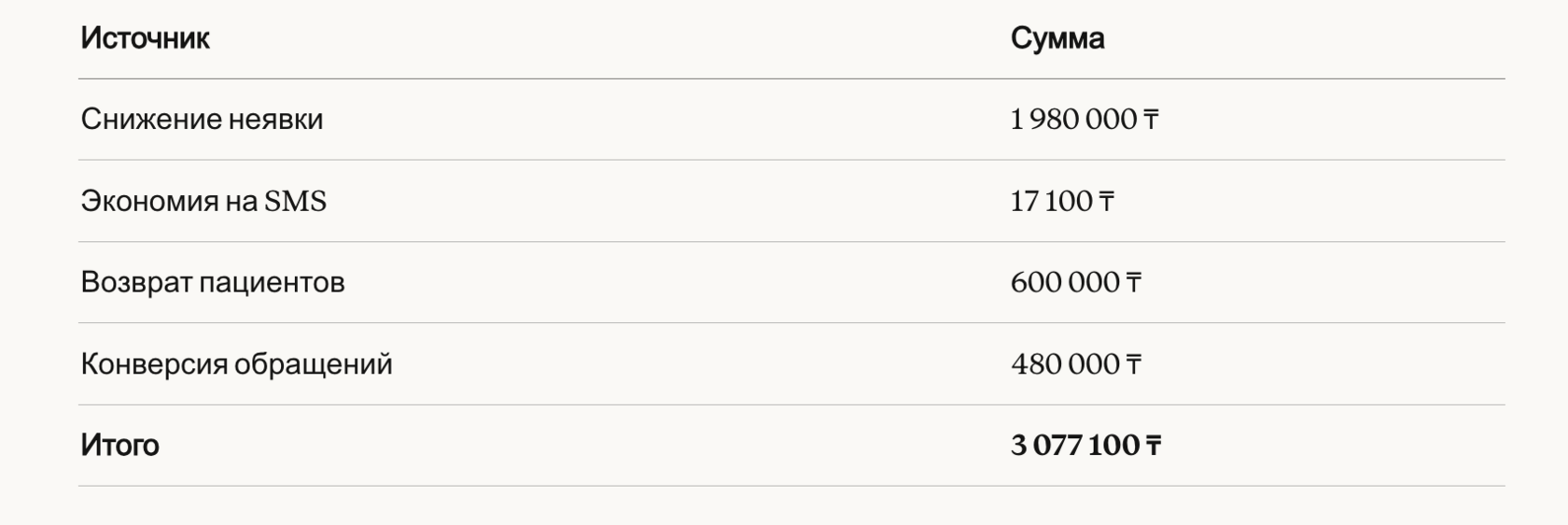Select the Возврат пациентов row label

pos(213,282)
